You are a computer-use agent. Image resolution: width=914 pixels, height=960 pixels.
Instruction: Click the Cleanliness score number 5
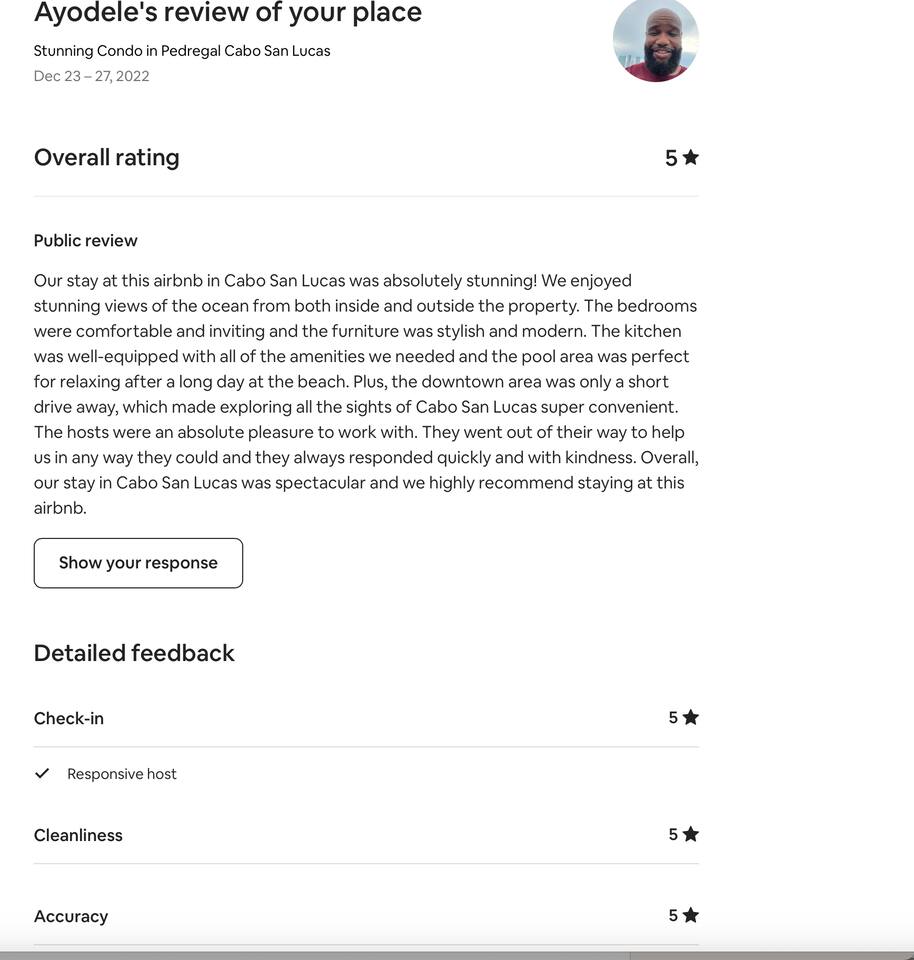(673, 834)
